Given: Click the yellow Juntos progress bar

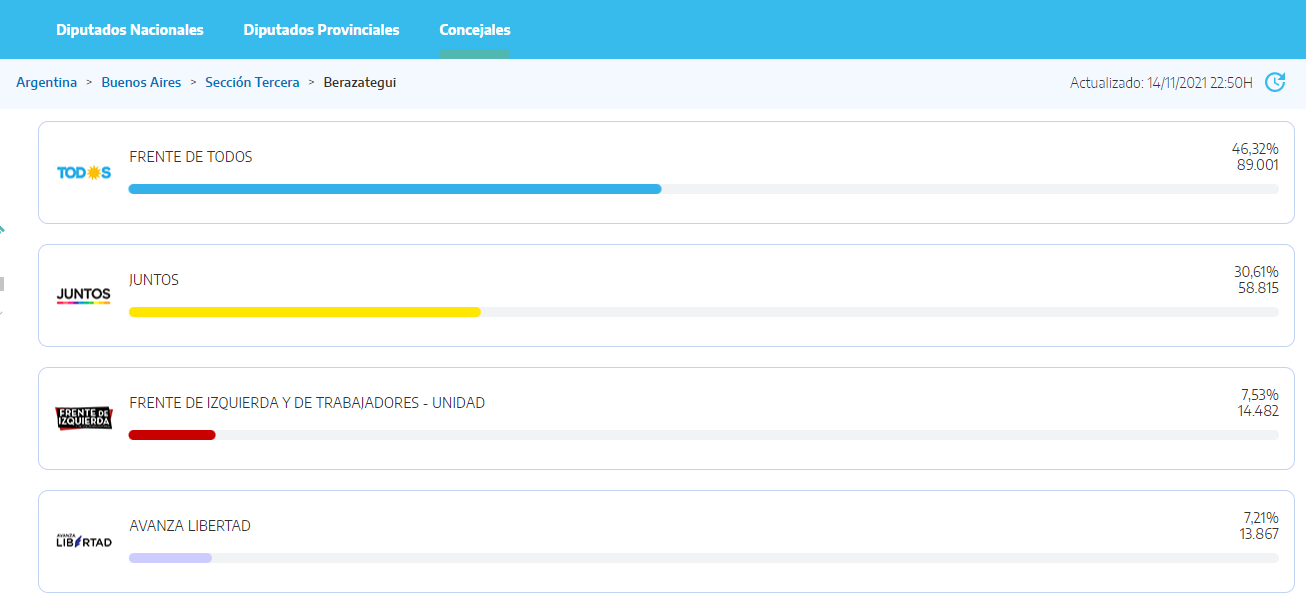Looking at the screenshot, I should point(305,312).
